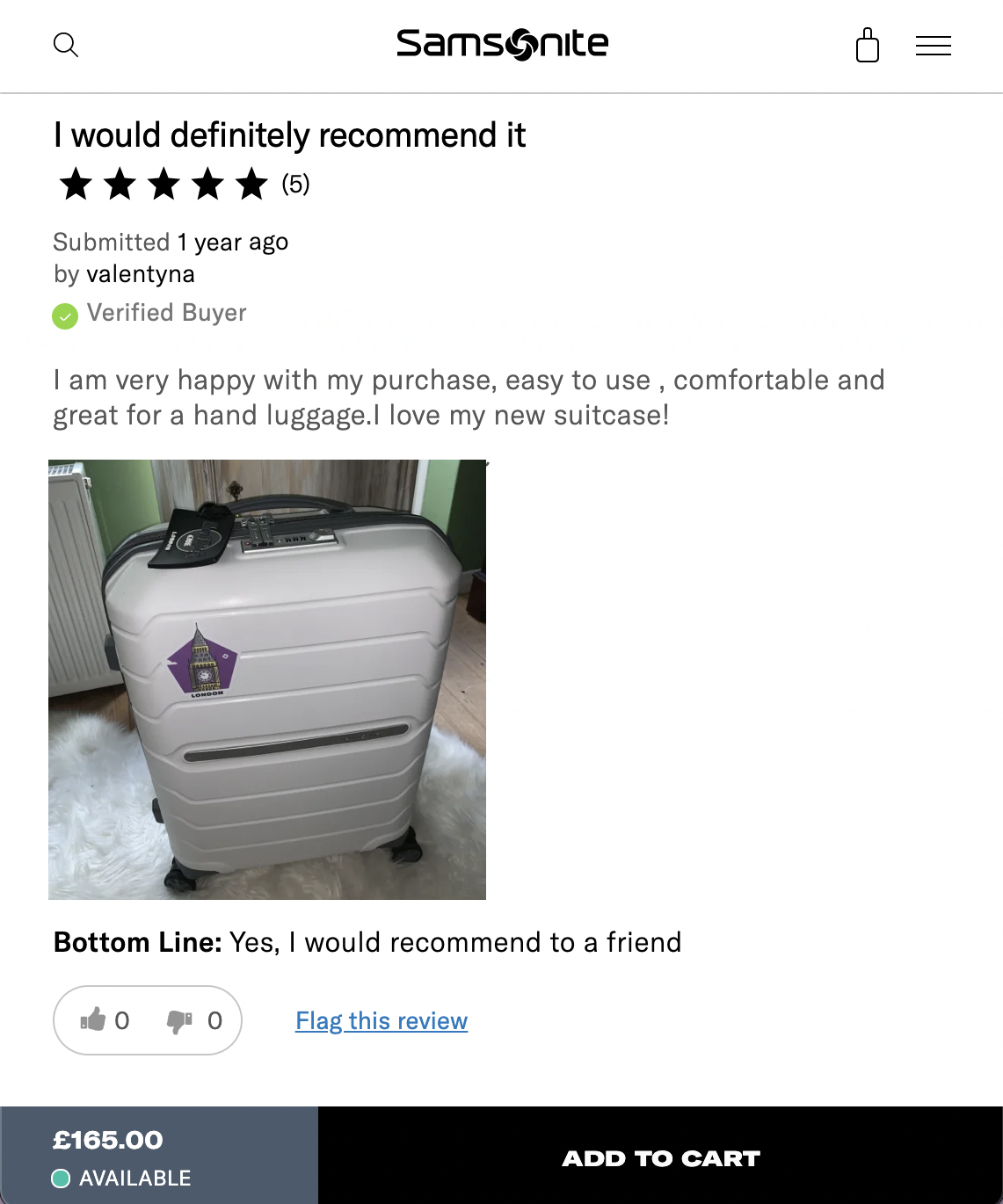Upvote the review to toggle helpful count
This screenshot has height=1204, width=1003.
(x=91, y=1019)
